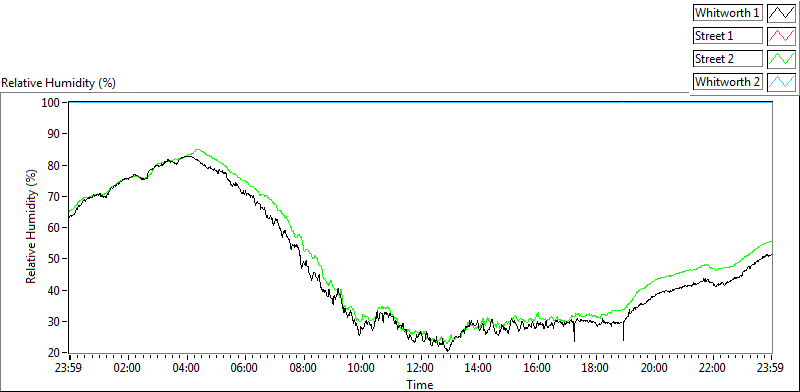Screen dimensions: 800x392
Task: Click the 60 value on y-axis
Action: point(55,228)
